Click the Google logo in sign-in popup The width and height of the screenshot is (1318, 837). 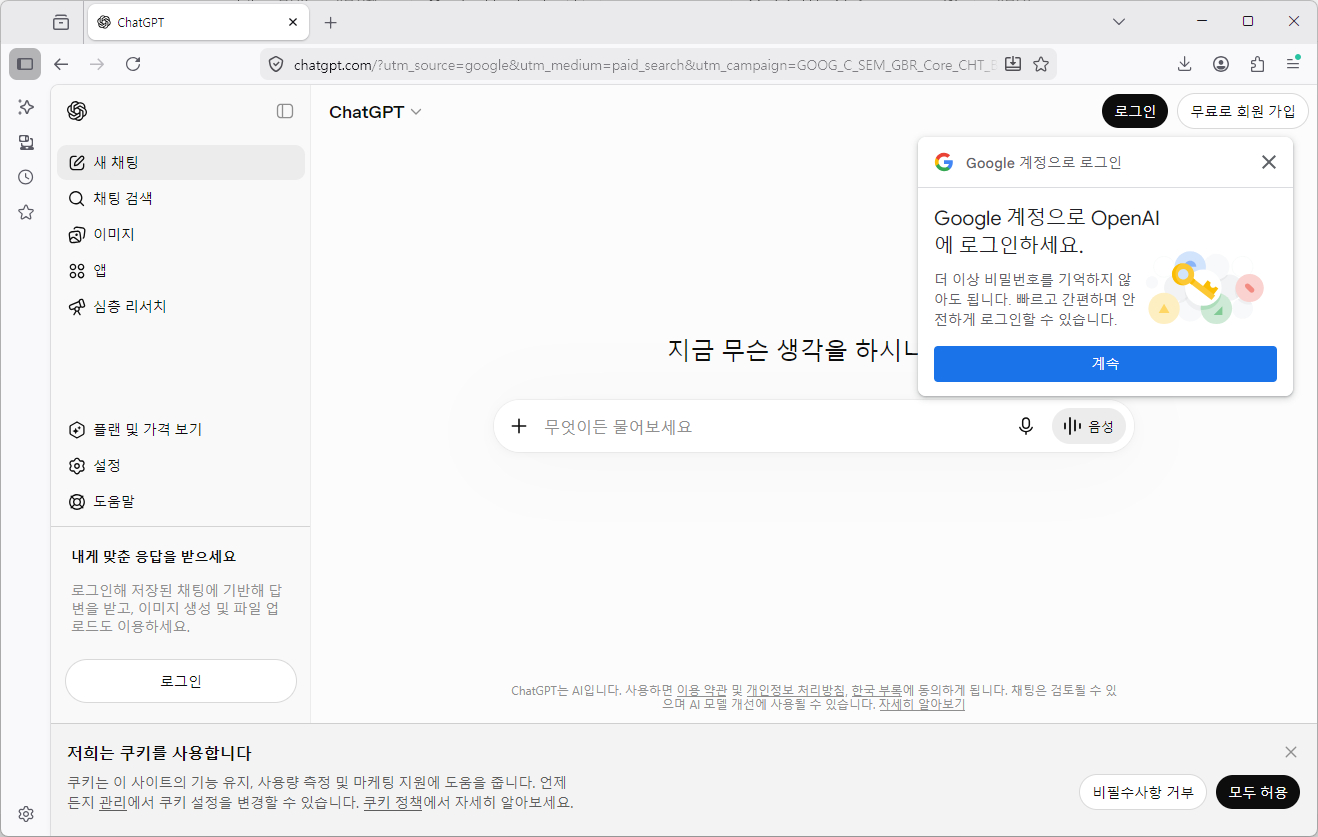pos(943,162)
